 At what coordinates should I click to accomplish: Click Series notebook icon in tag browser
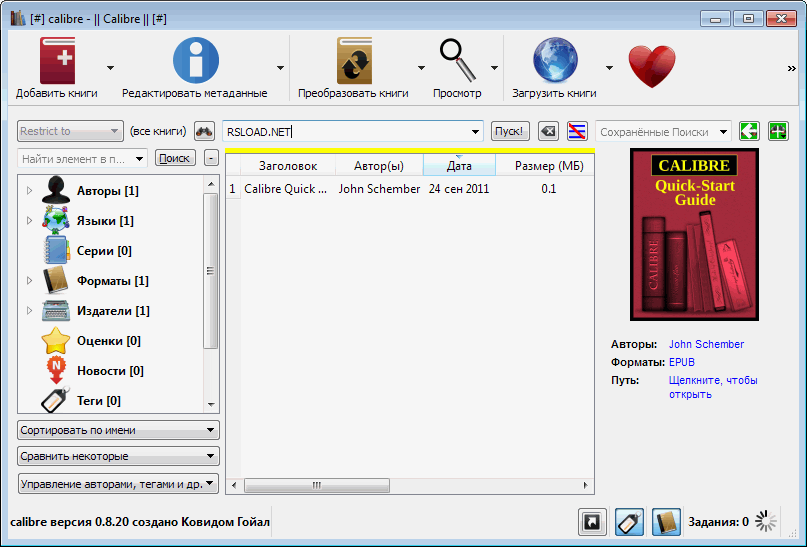coord(56,250)
